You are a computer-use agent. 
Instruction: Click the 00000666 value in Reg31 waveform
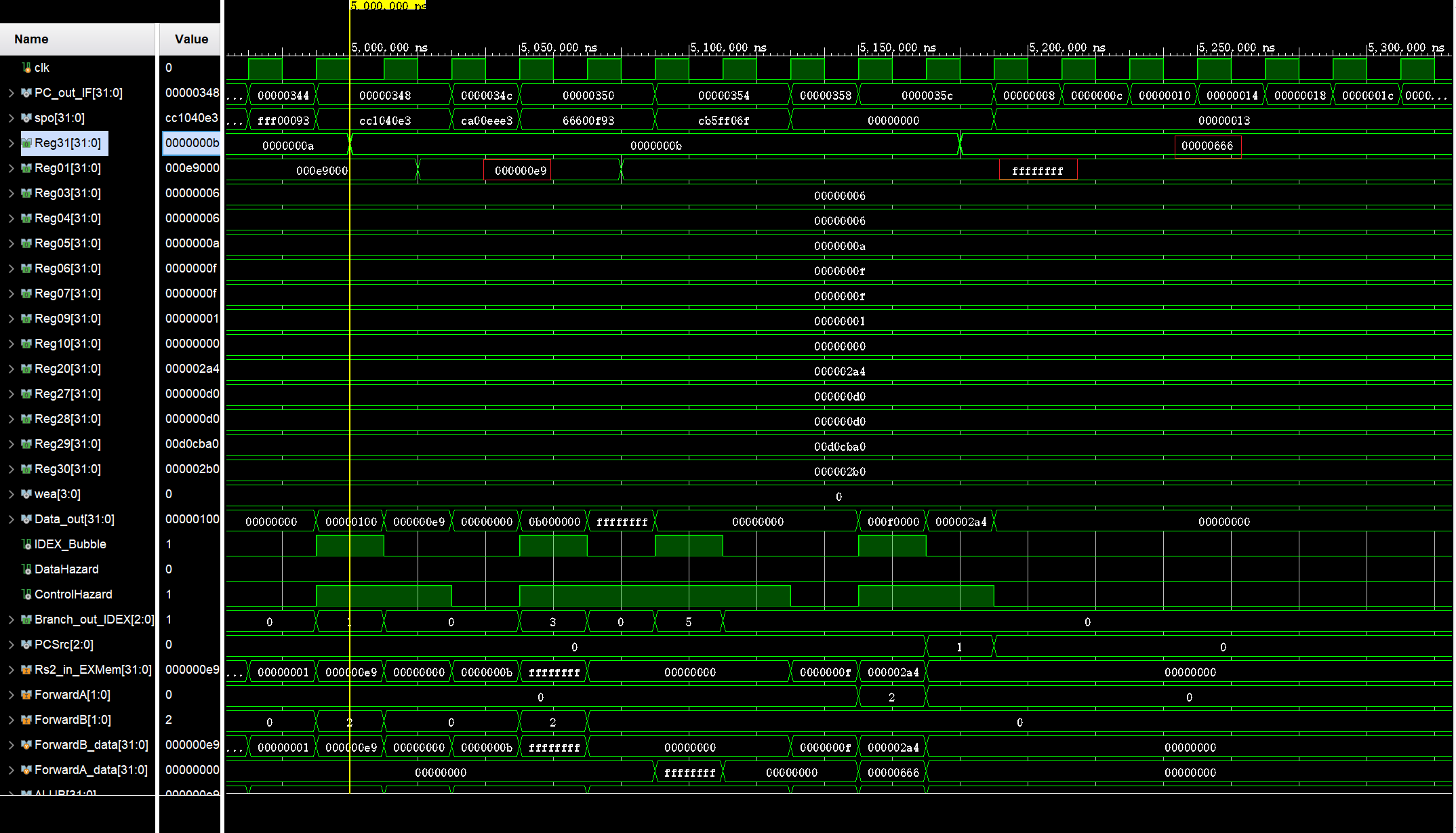(x=1207, y=146)
